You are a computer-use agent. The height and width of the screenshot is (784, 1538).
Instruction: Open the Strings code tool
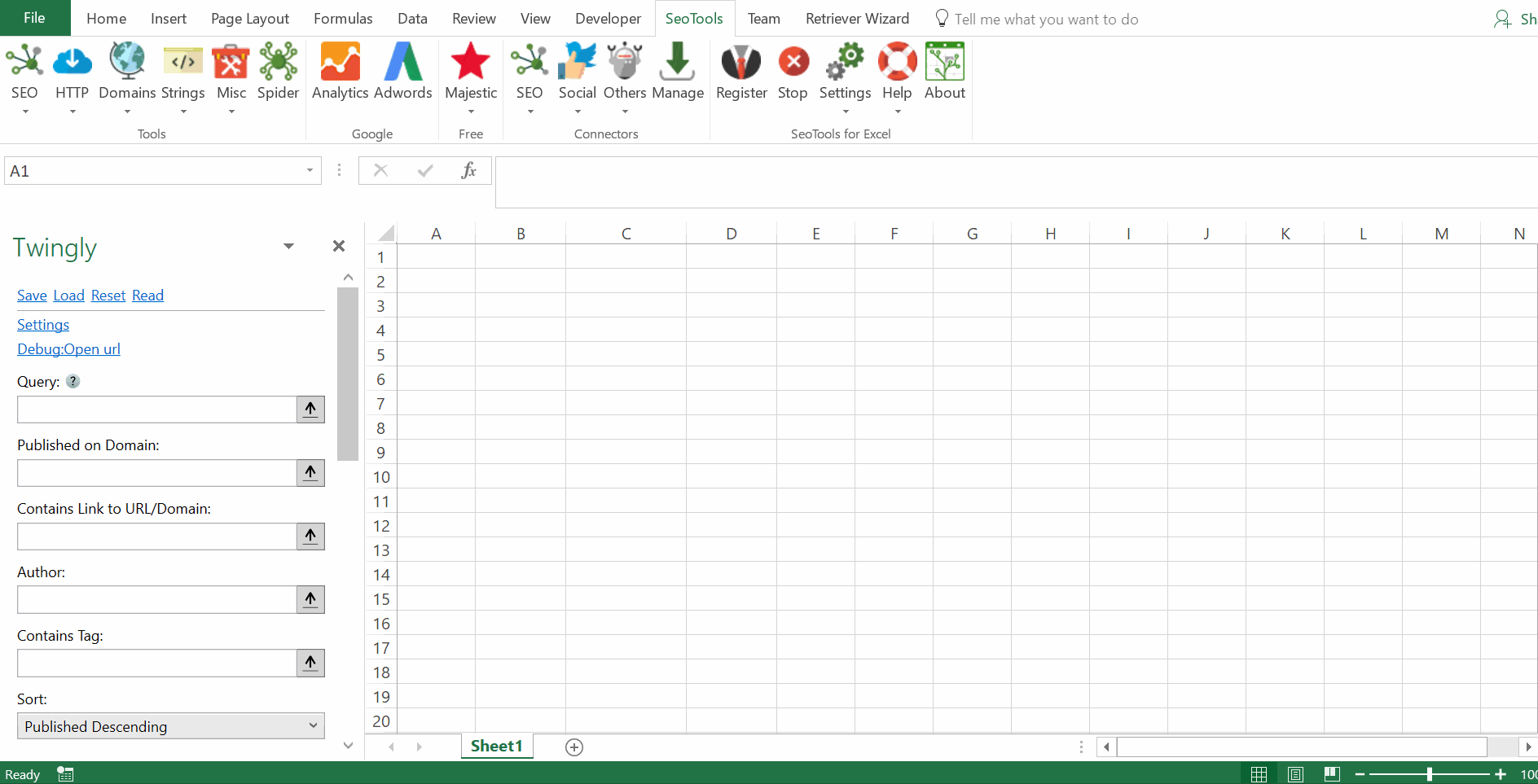coord(183,77)
